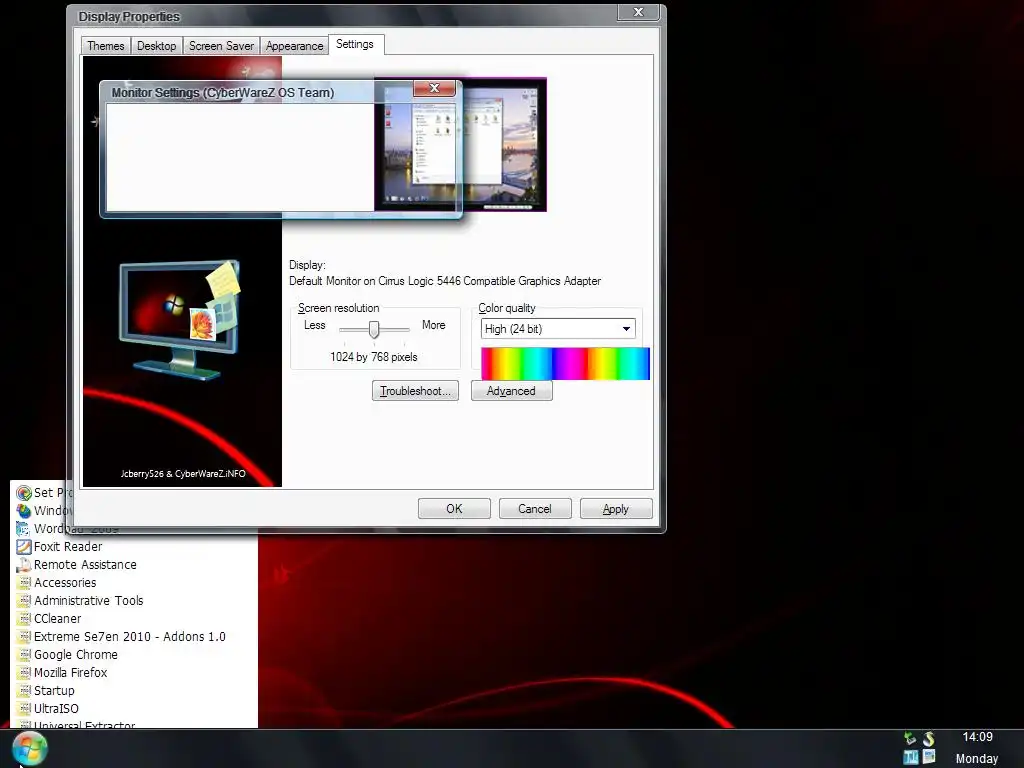Screen dimensions: 1024x768
Task: Click the Google Chrome folder icon
Action: tap(24, 654)
